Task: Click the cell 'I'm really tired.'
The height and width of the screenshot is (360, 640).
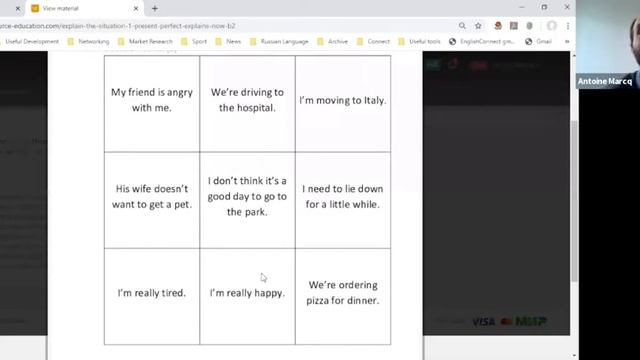Action: 152,296
